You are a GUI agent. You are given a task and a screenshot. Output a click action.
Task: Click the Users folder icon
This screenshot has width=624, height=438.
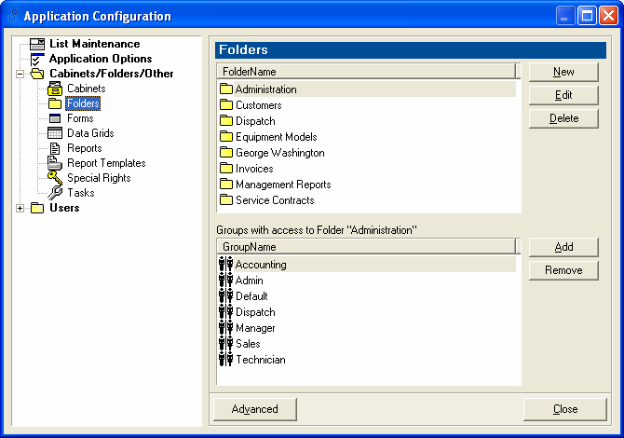pyautogui.click(x=37, y=208)
